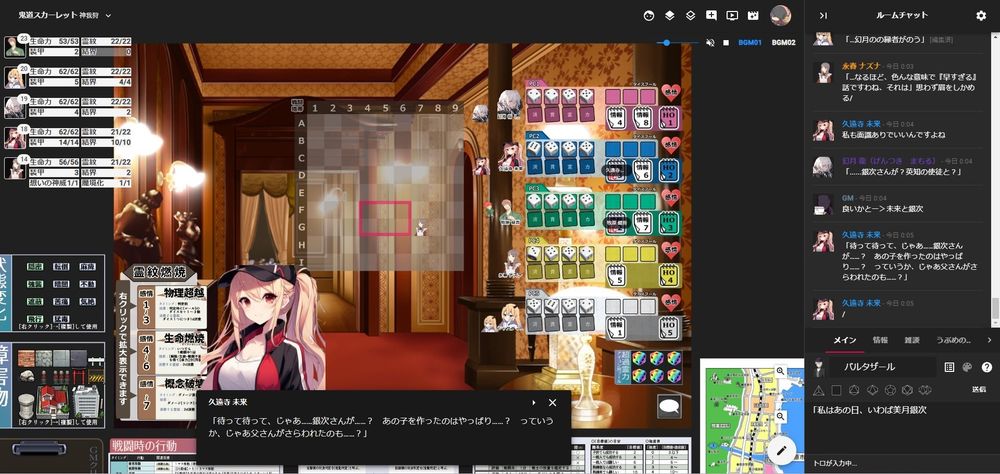The image size is (1000, 474).
Task: Open the user profile avatar menu
Action: (781, 15)
